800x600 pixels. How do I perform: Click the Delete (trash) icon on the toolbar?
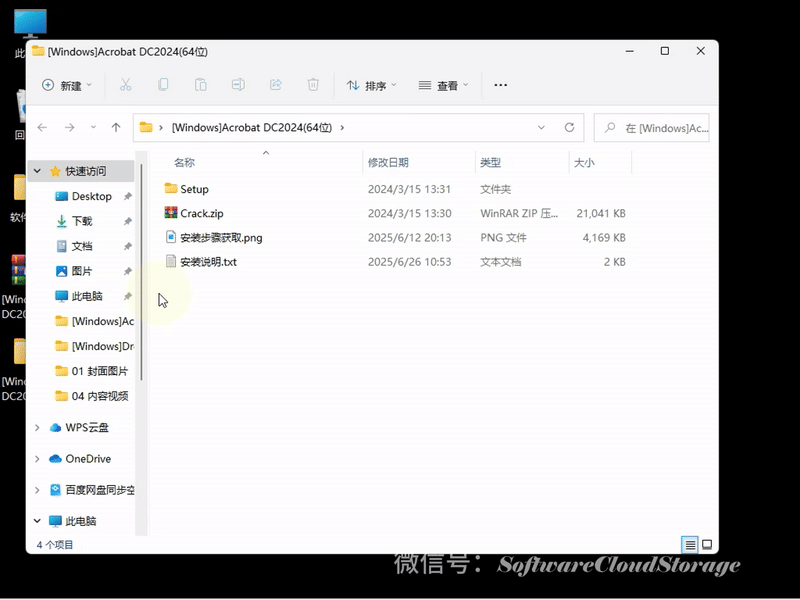pyautogui.click(x=313, y=85)
